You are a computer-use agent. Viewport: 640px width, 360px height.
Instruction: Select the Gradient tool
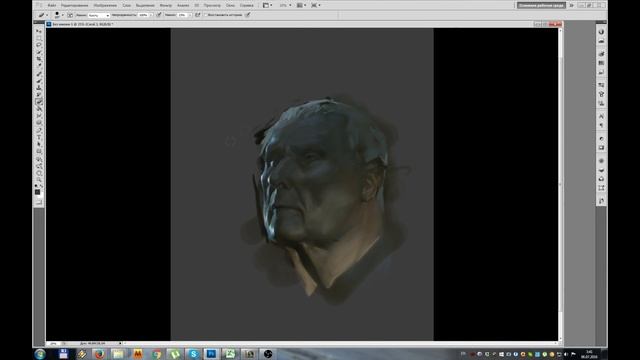[39, 109]
